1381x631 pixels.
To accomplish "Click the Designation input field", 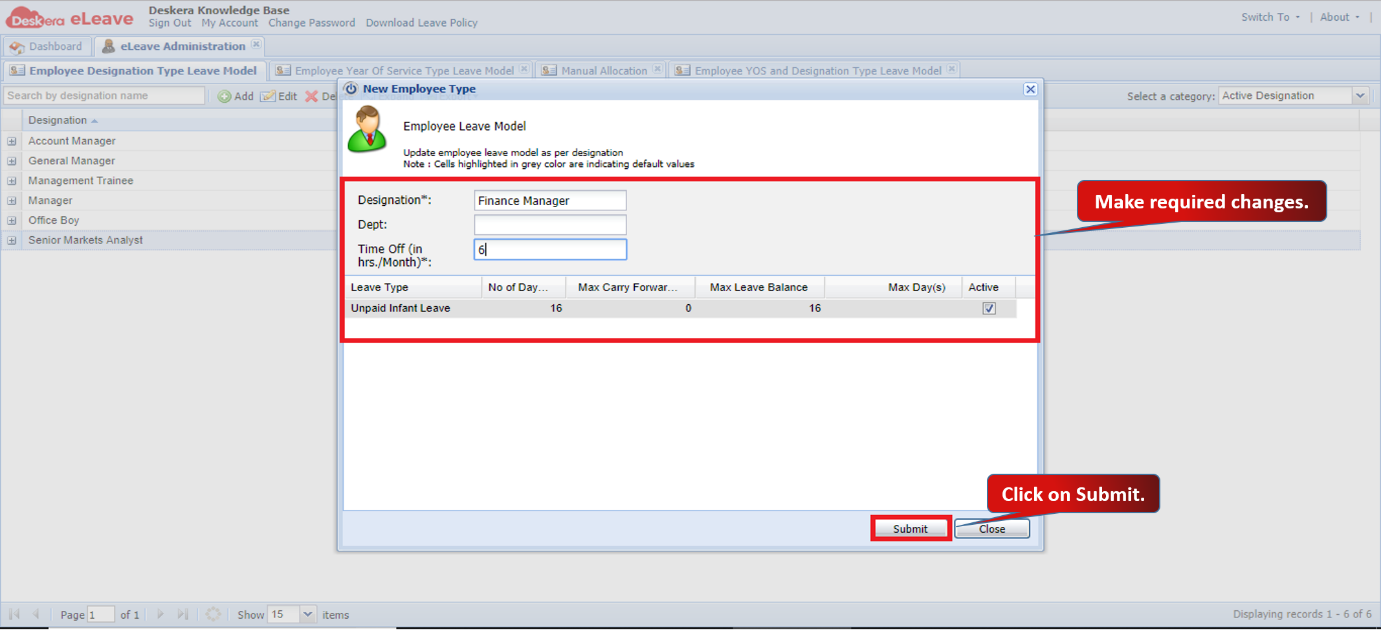I will [x=550, y=200].
